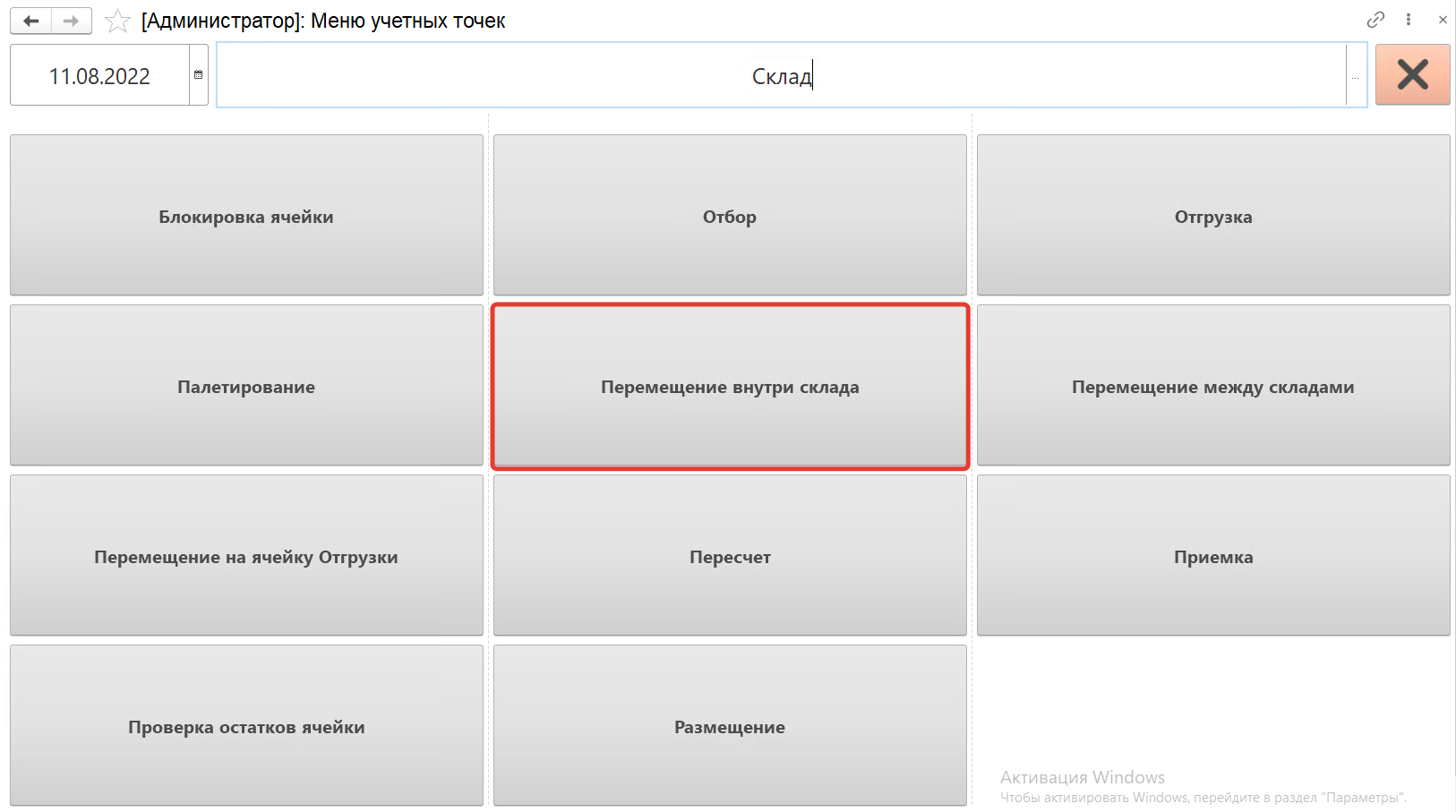Click the back navigation arrow
The height and width of the screenshot is (812, 1456).
click(30, 21)
